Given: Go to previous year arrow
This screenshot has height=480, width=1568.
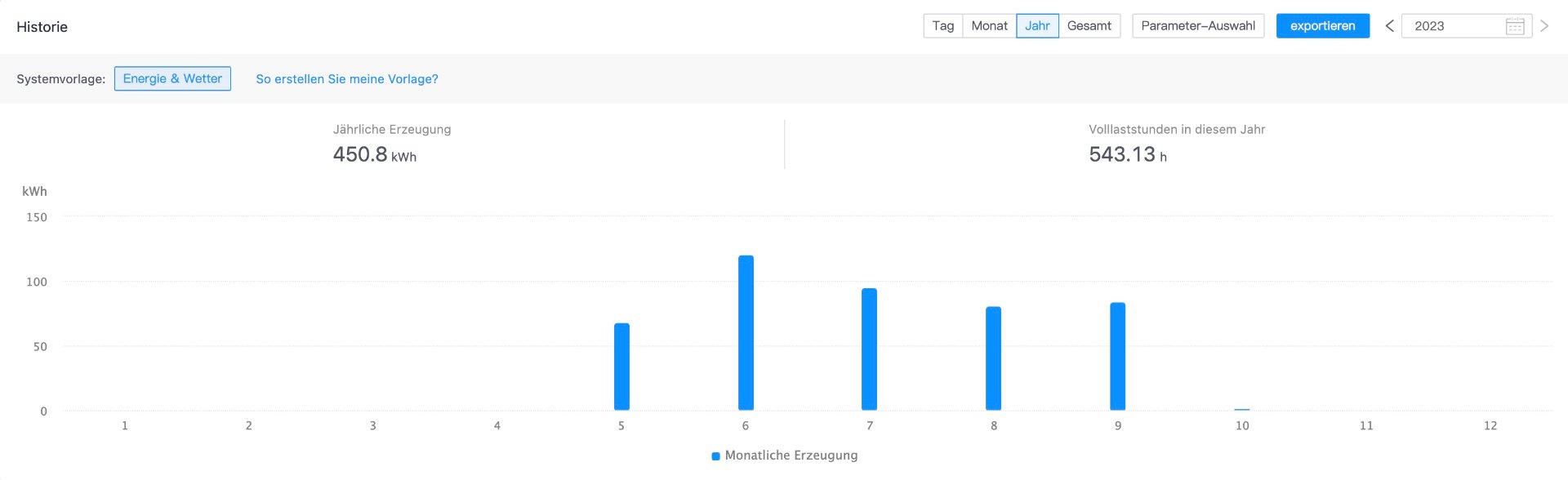Looking at the screenshot, I should [x=1389, y=26].
